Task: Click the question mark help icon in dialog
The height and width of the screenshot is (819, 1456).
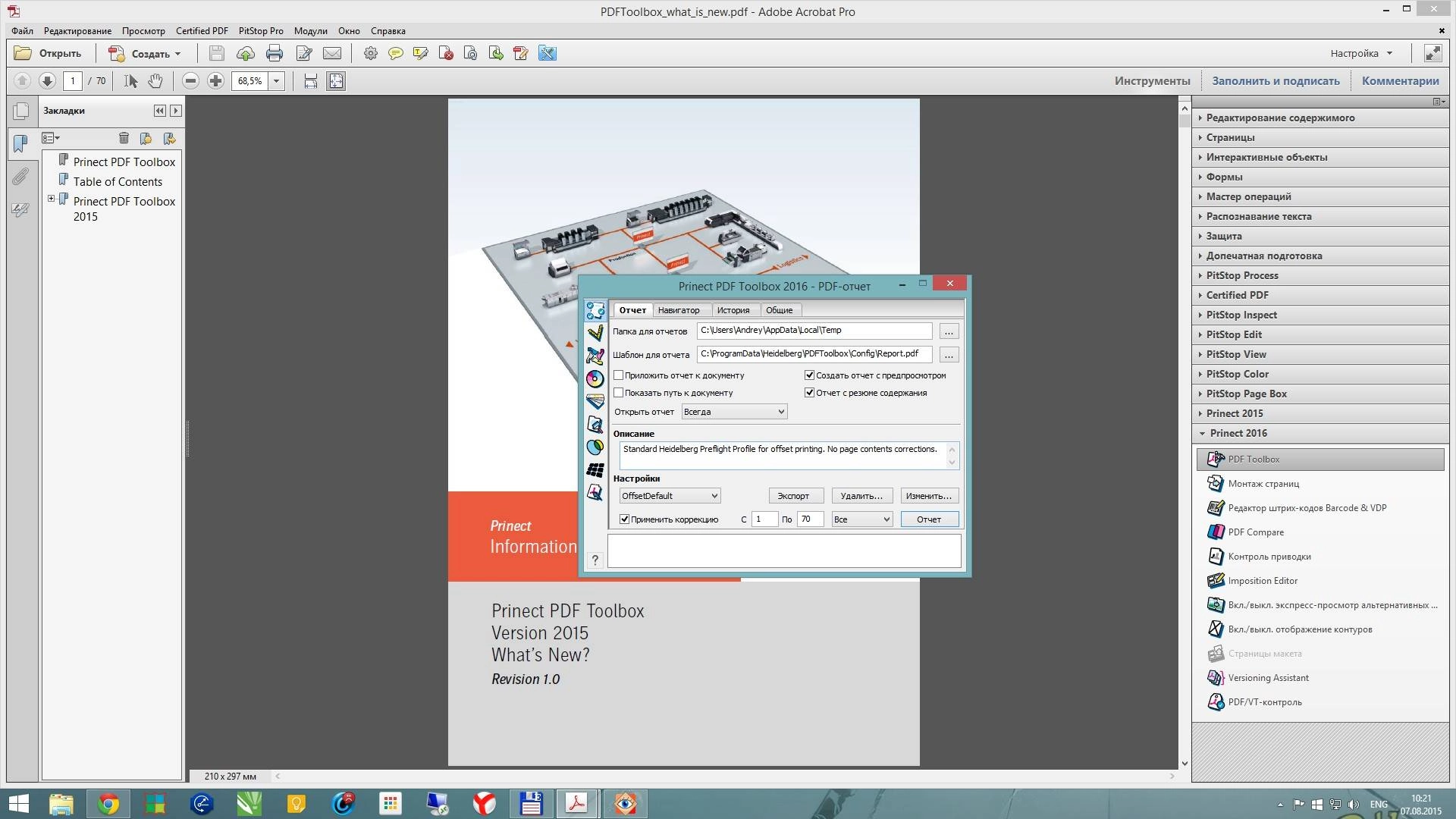Action: [x=595, y=560]
